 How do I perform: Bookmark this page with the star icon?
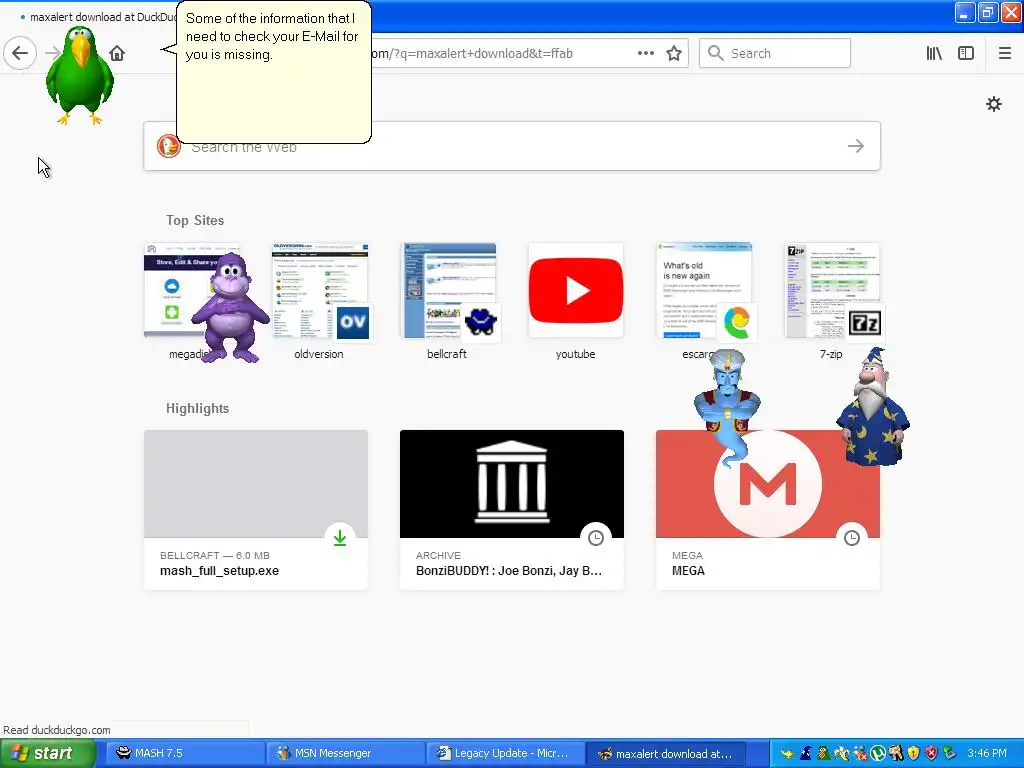674,53
